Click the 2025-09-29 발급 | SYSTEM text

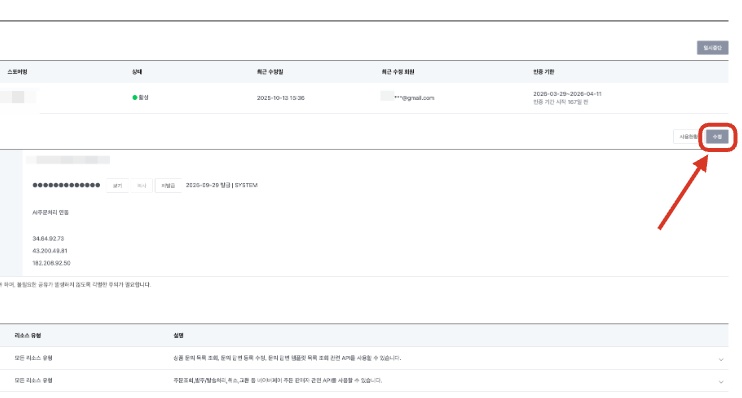click(x=221, y=185)
